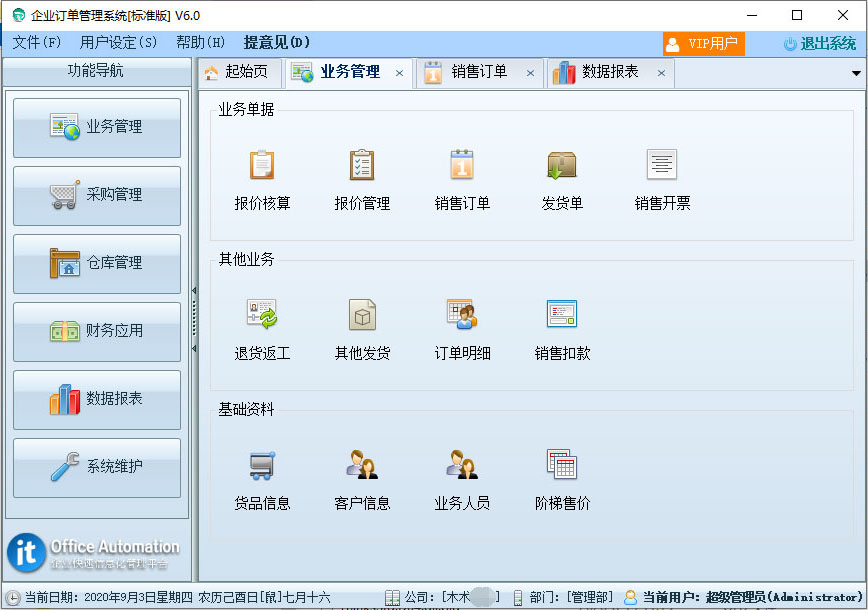Close the 销售订单 tab
Viewport: 868px width, 610px height.
pos(530,73)
